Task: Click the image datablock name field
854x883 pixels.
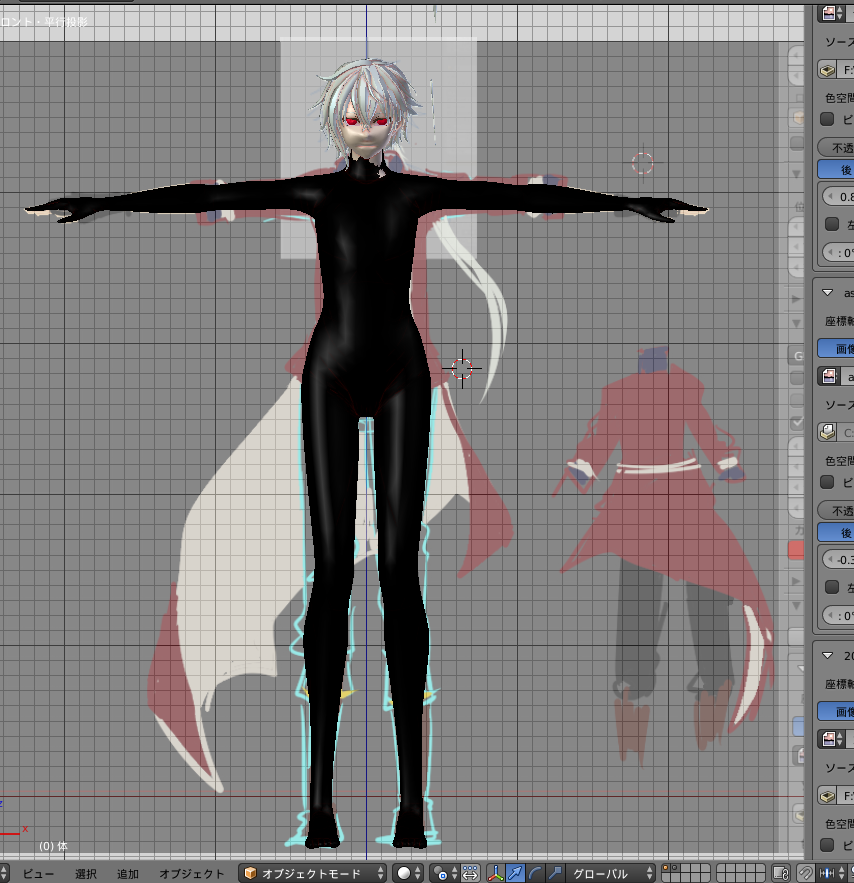Action: [x=848, y=13]
